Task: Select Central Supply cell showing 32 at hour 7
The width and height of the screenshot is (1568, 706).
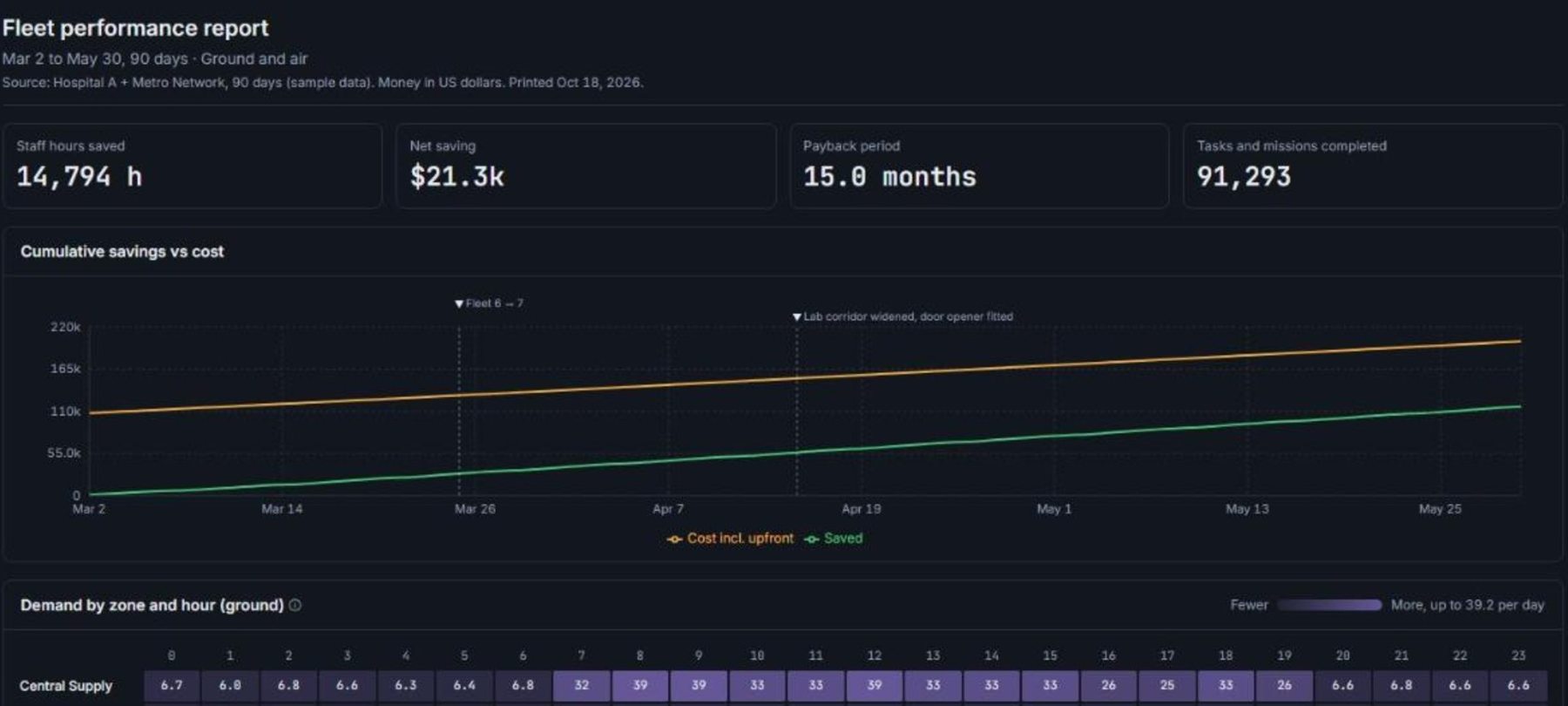Action: (581, 686)
